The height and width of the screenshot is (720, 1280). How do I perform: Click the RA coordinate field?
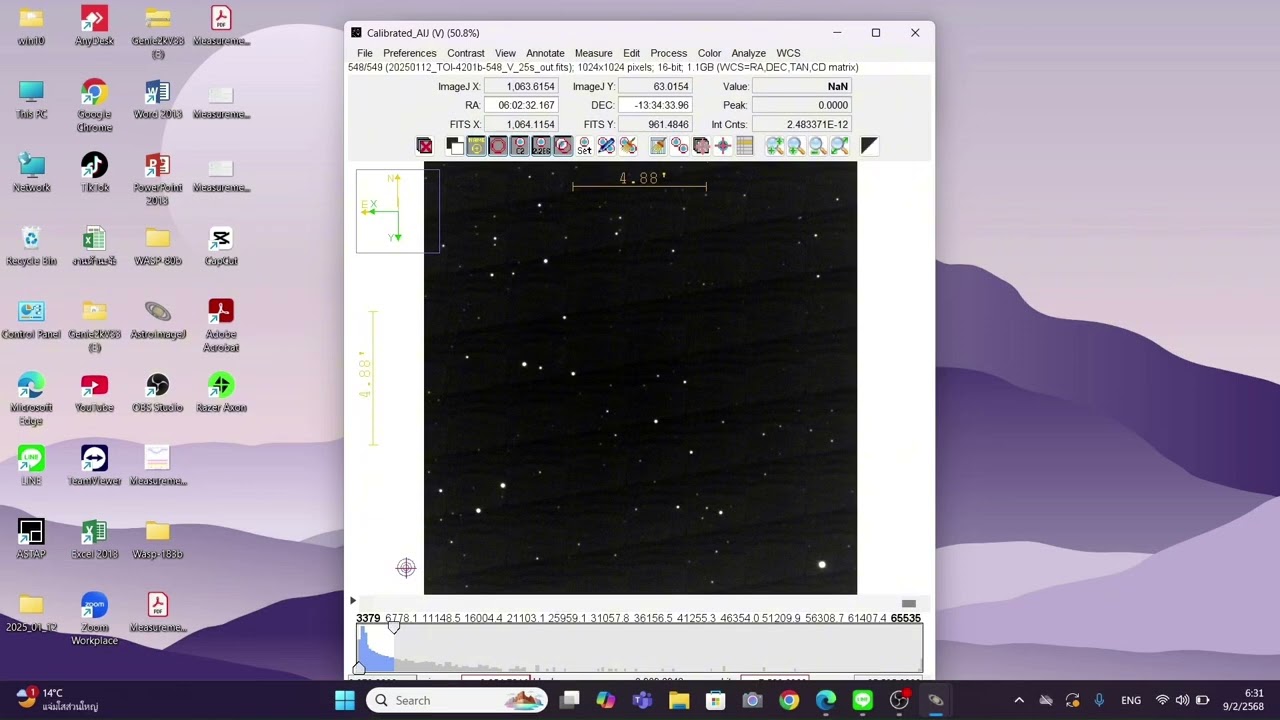click(521, 105)
